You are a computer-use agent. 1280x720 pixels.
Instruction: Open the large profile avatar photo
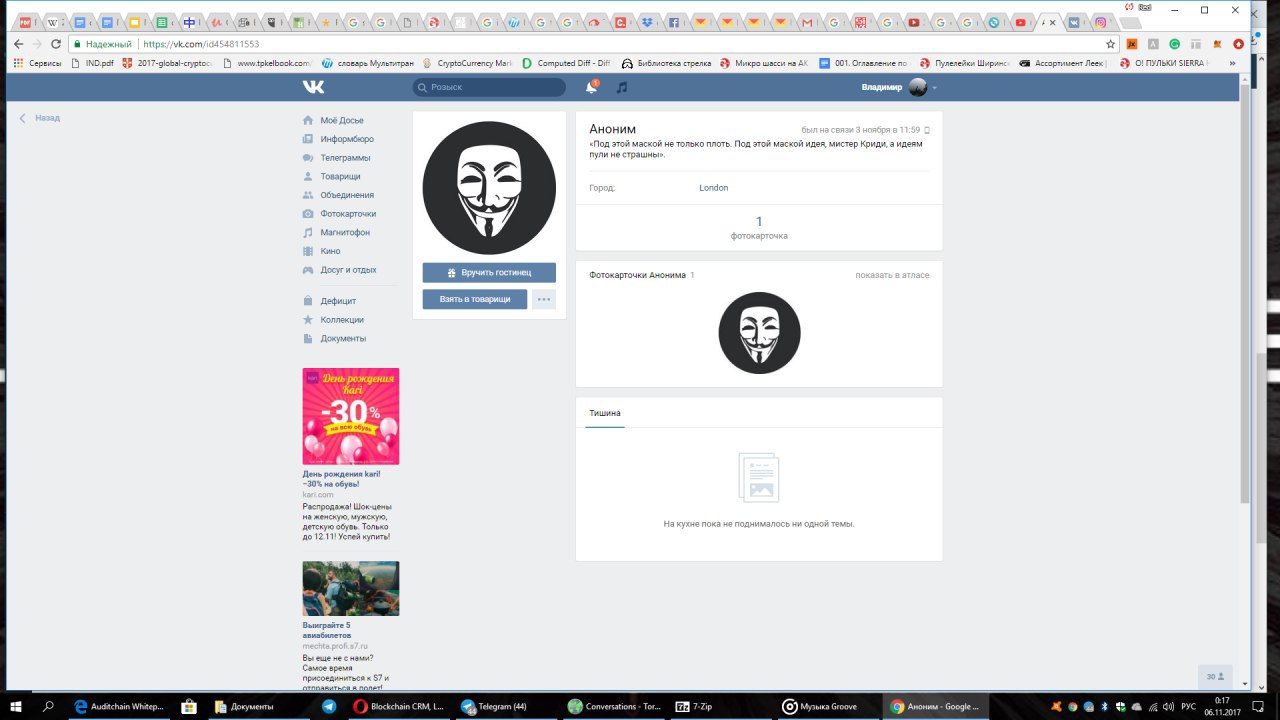pos(489,188)
